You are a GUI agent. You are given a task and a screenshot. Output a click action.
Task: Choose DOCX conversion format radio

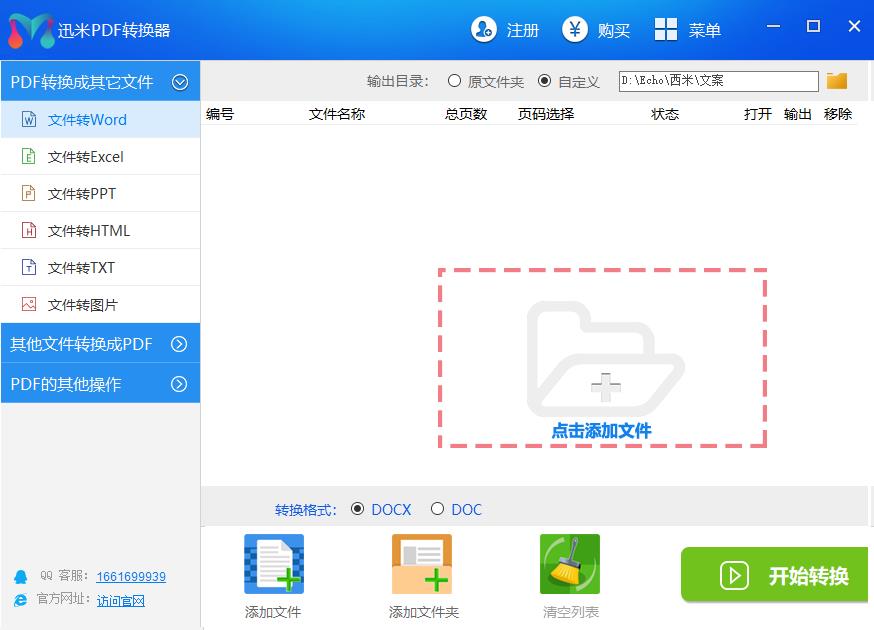pos(358,509)
